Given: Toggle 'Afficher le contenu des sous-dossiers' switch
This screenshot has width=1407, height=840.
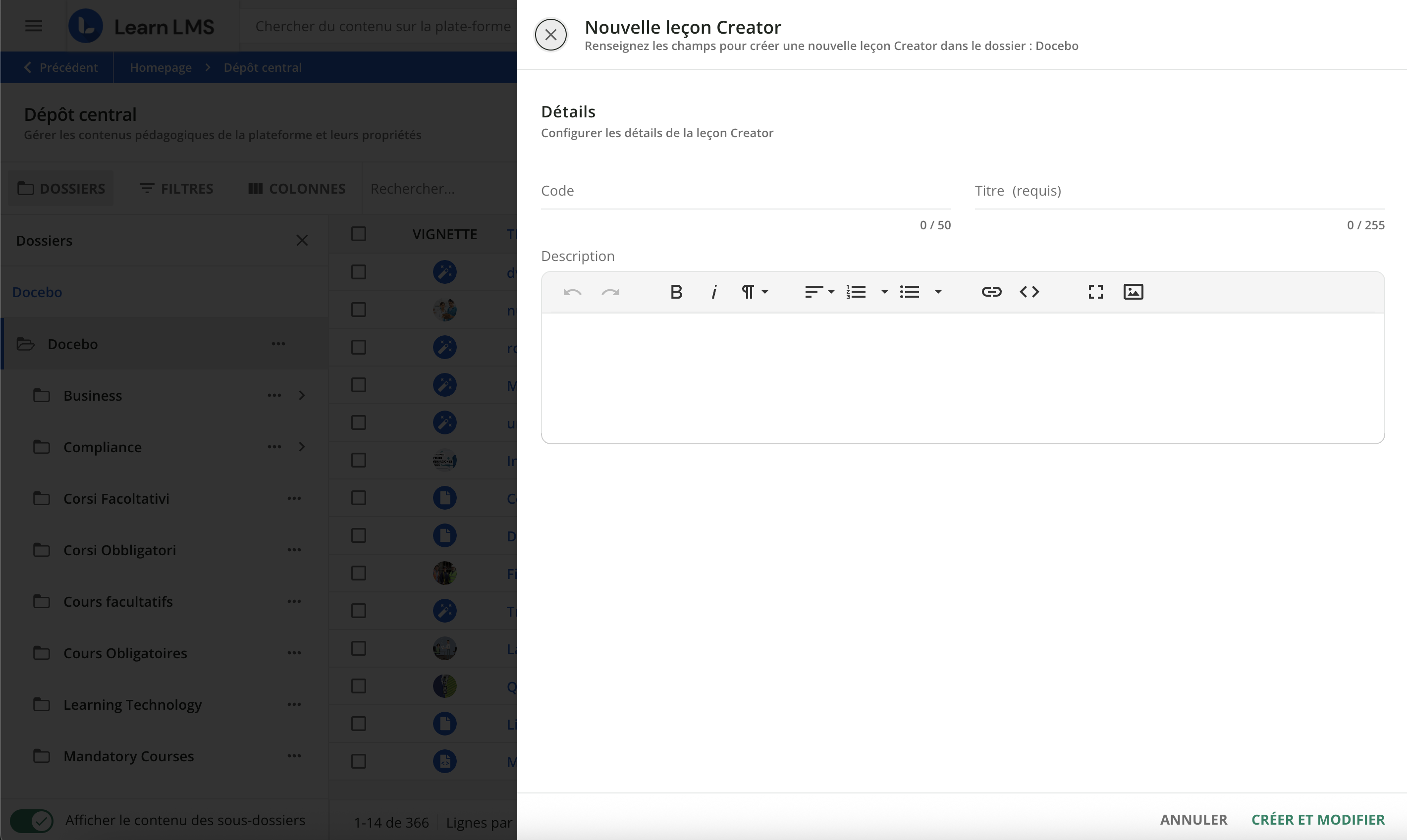Looking at the screenshot, I should 32,820.
